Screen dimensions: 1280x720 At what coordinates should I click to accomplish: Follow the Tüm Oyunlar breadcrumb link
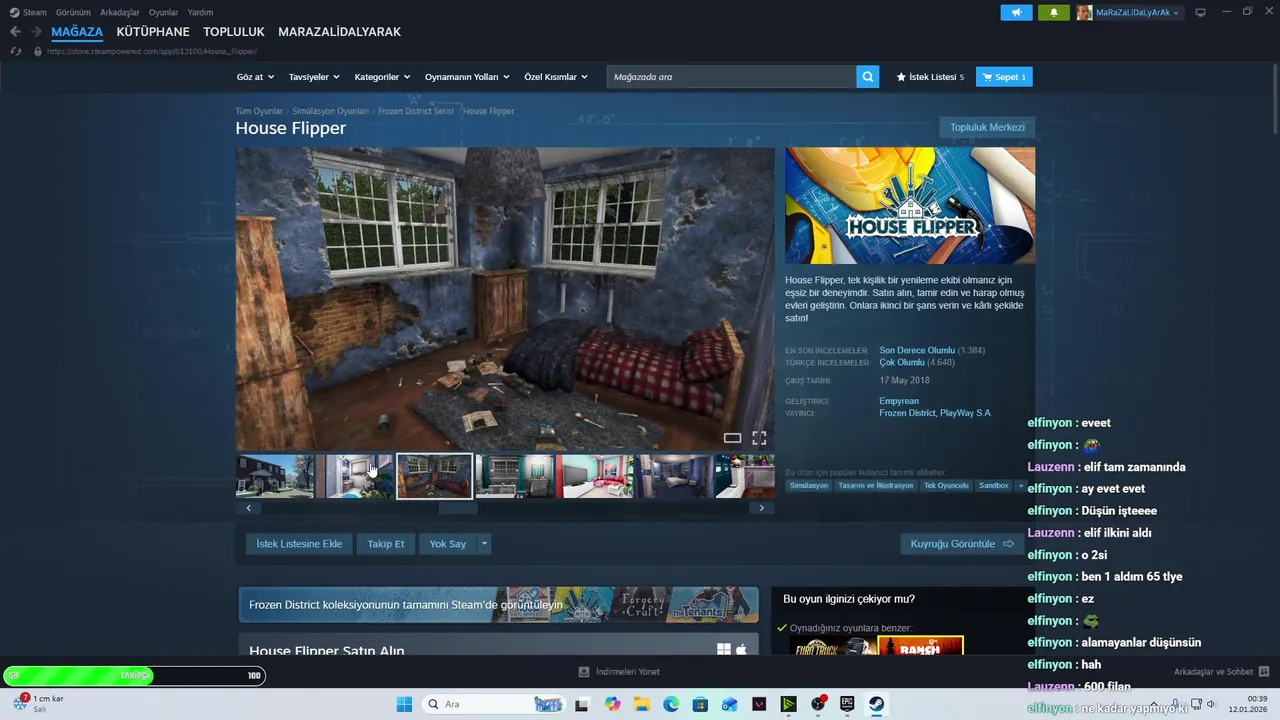[x=259, y=111]
